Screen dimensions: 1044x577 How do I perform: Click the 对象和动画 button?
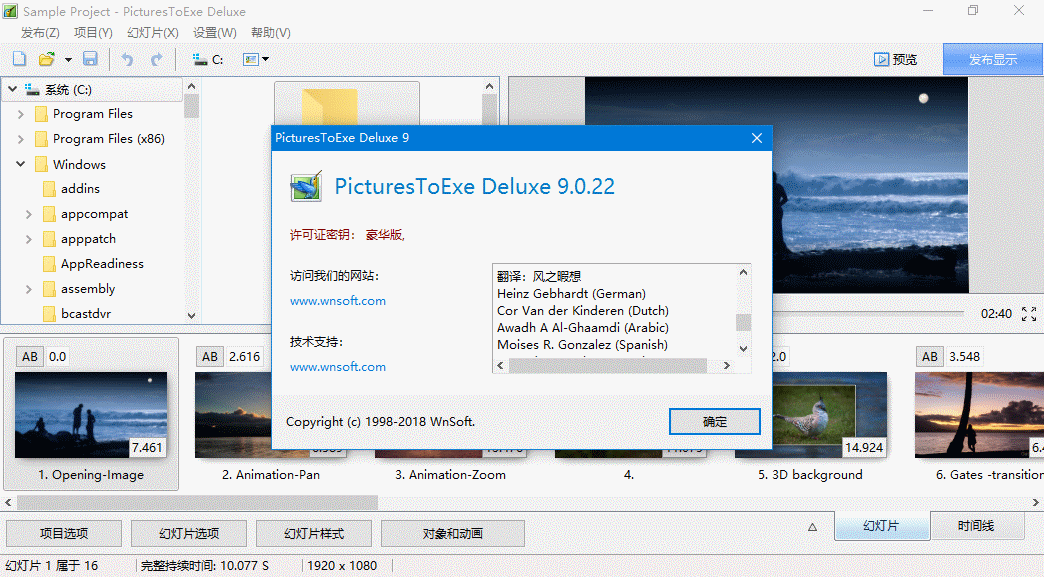pyautogui.click(x=453, y=533)
